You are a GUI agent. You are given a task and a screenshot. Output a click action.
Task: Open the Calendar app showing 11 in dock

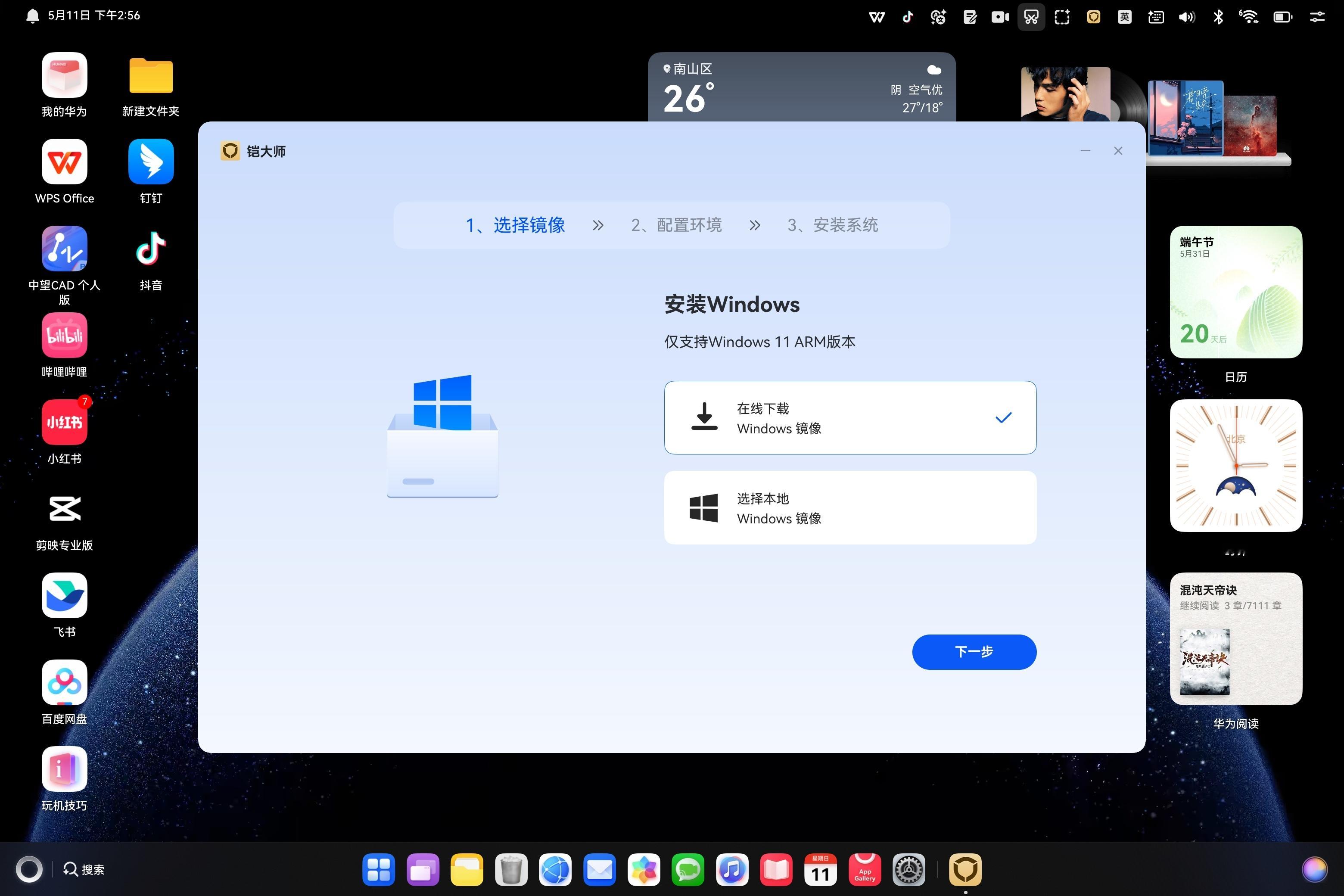(x=821, y=870)
